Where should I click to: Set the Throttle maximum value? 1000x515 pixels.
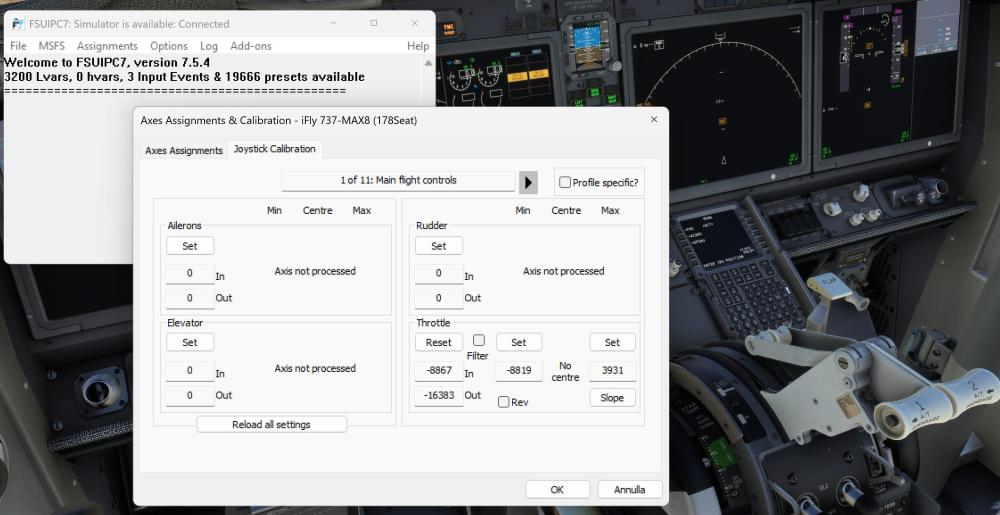612,342
